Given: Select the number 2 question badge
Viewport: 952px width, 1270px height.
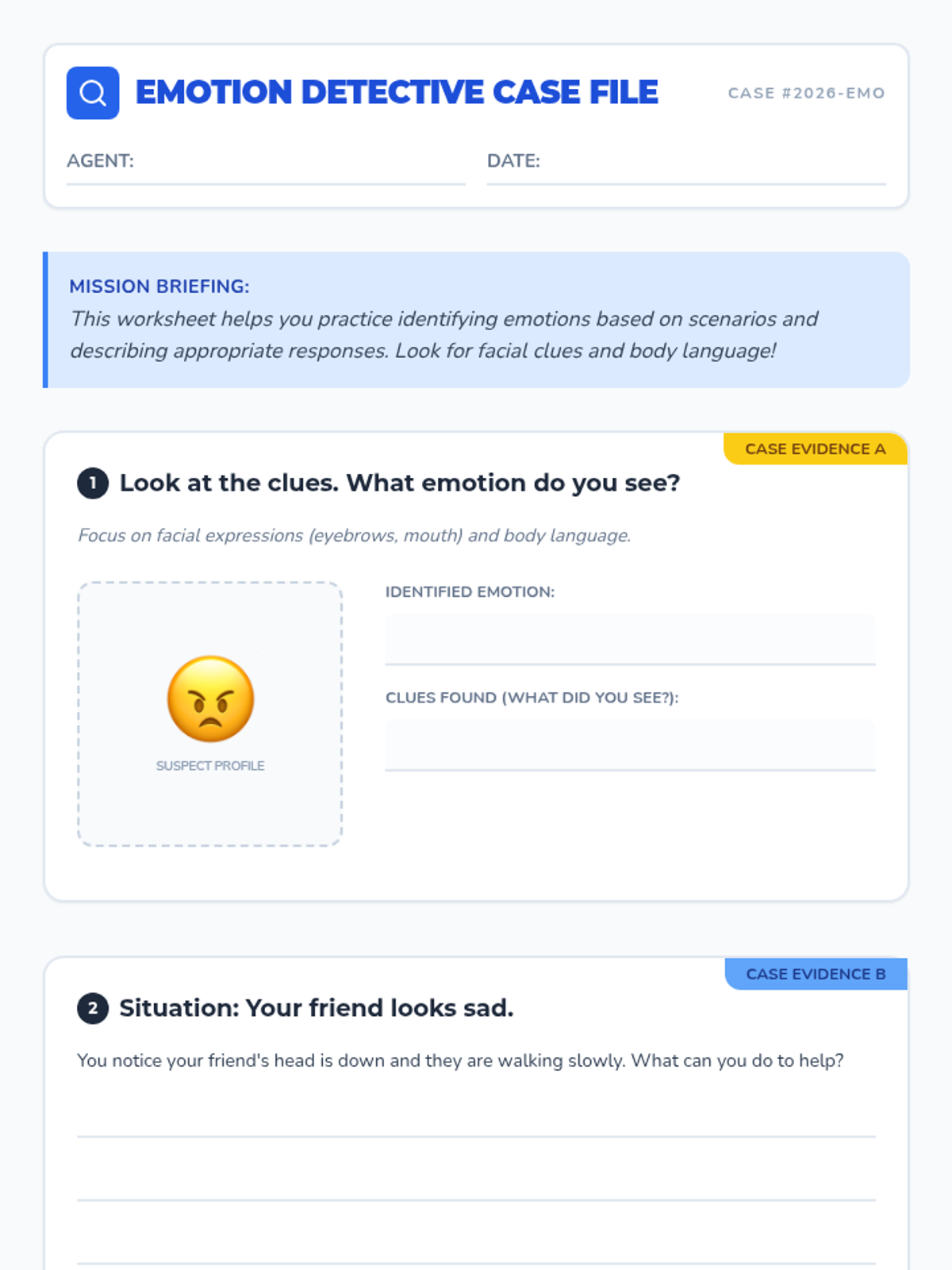Looking at the screenshot, I should pyautogui.click(x=93, y=1008).
